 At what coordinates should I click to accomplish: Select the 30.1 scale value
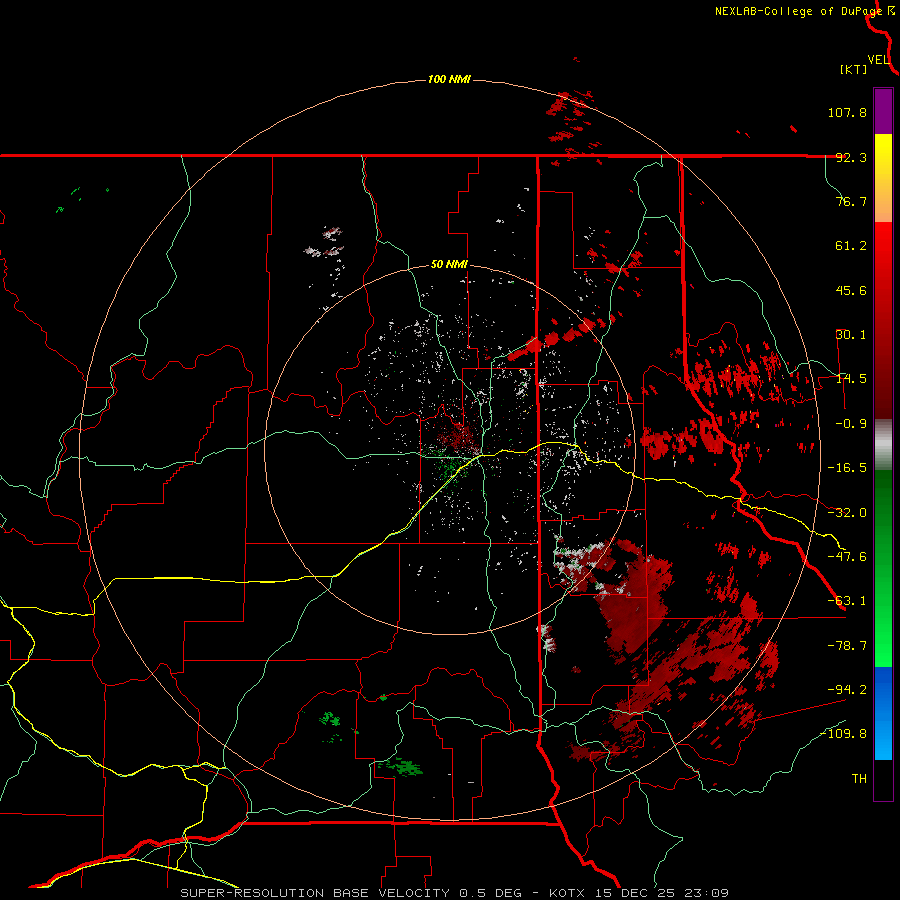[851, 335]
